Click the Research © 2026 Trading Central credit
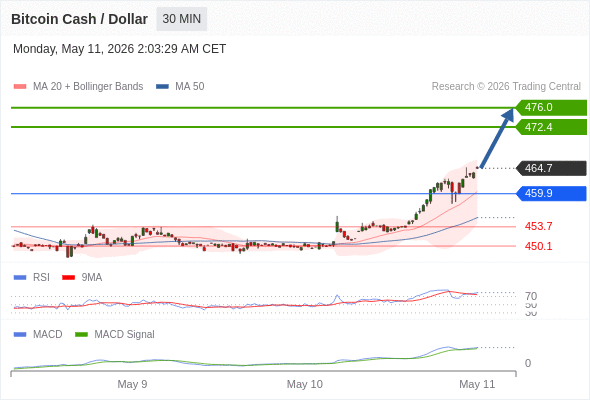 (506, 87)
